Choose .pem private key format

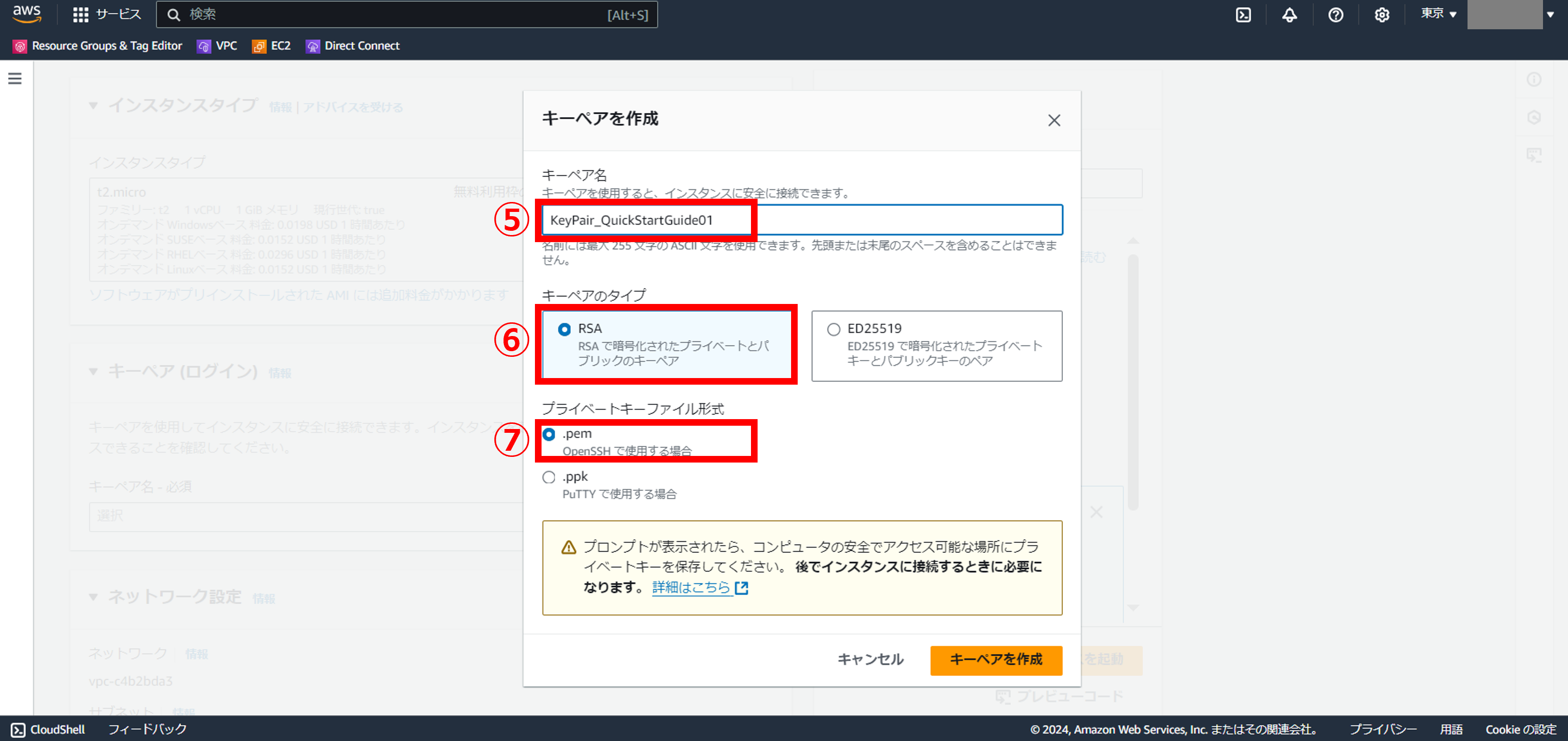549,434
